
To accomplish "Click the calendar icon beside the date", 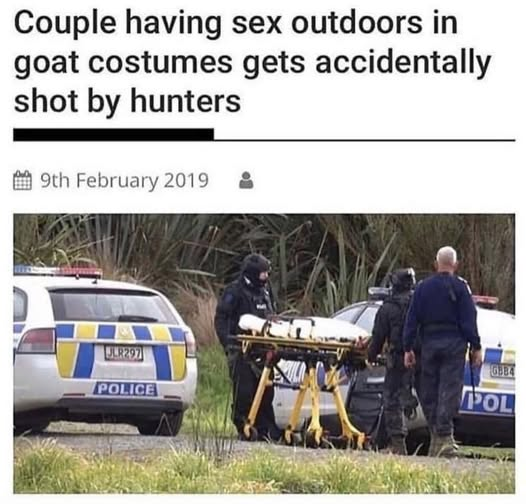I will [22, 181].
